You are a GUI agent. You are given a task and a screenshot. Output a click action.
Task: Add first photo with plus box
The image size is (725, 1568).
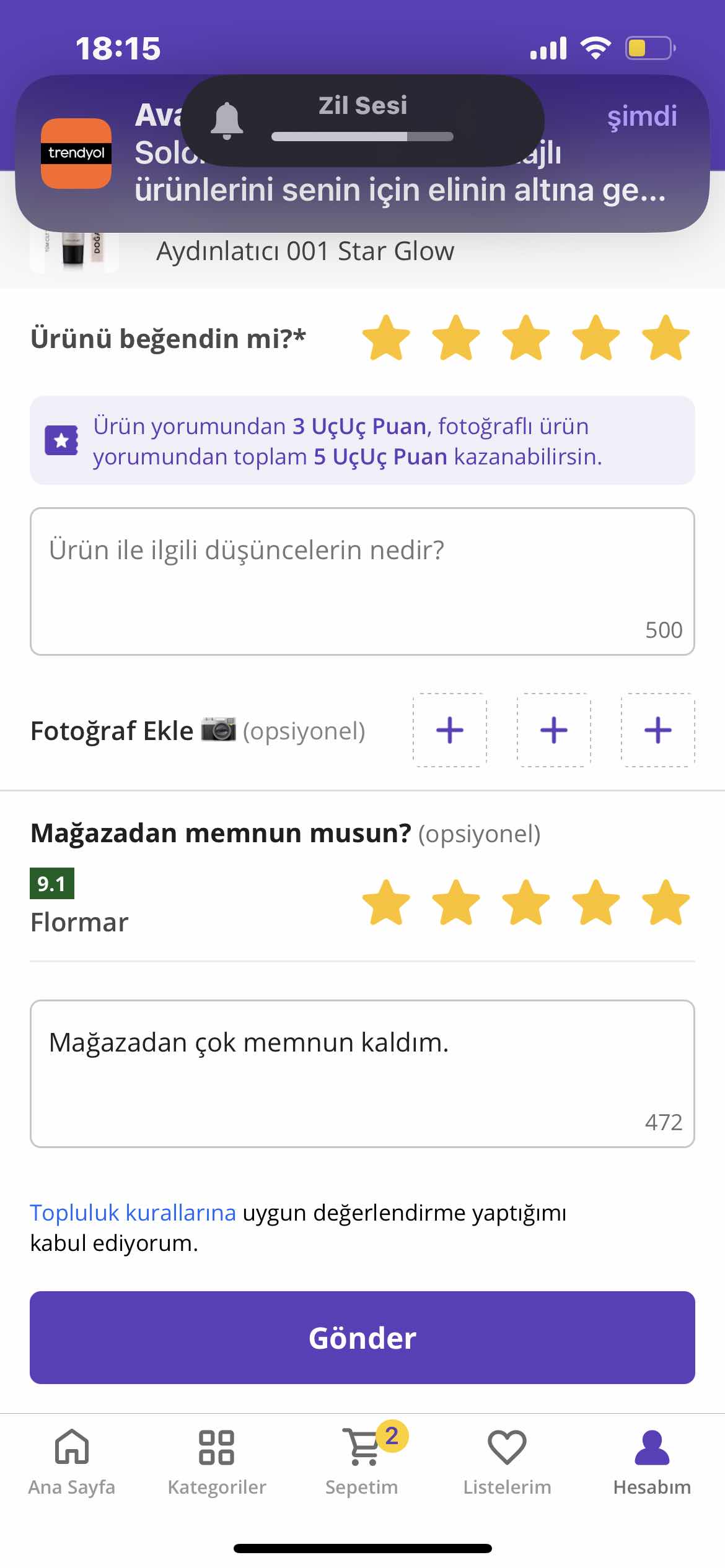(x=450, y=730)
